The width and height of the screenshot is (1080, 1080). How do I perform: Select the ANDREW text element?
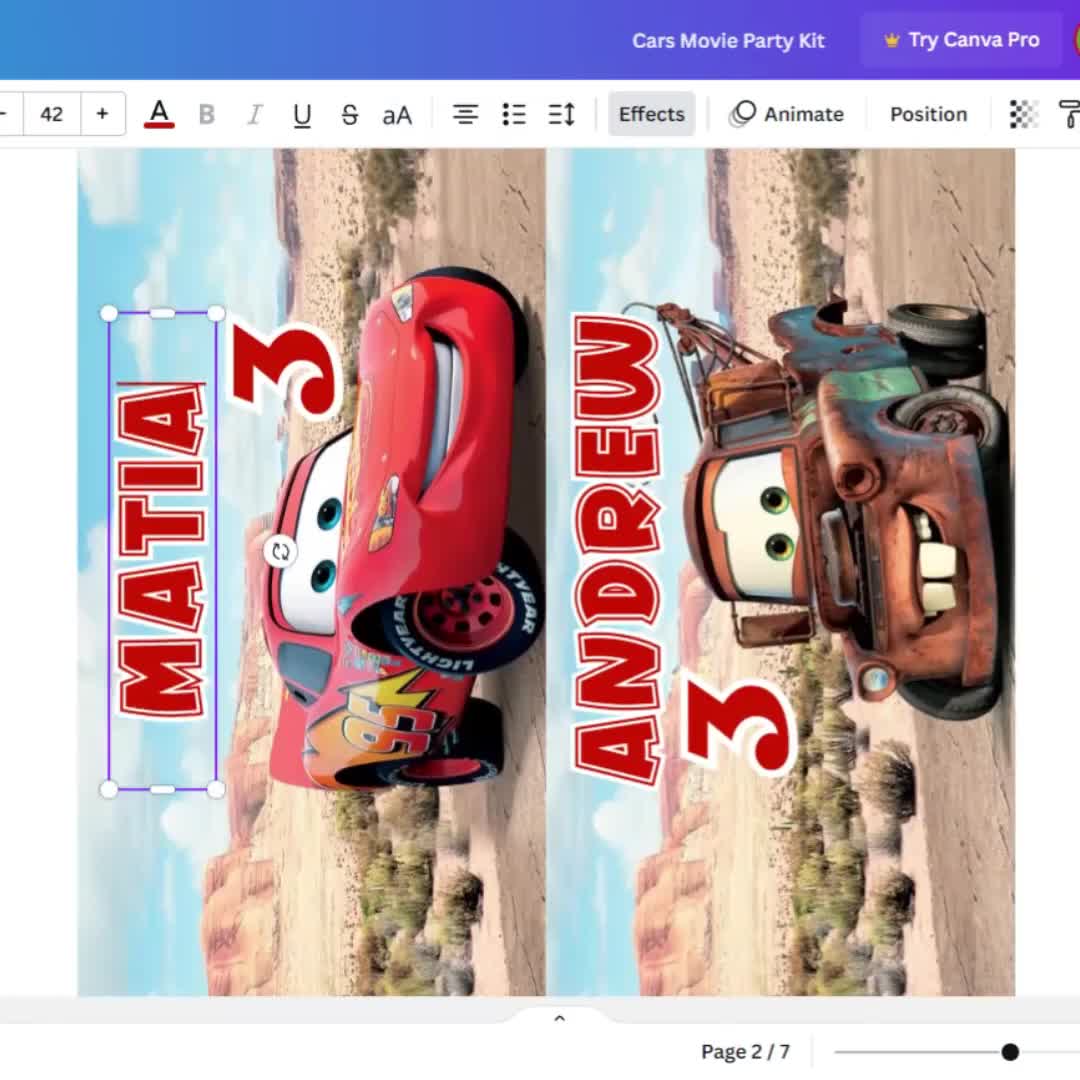618,549
